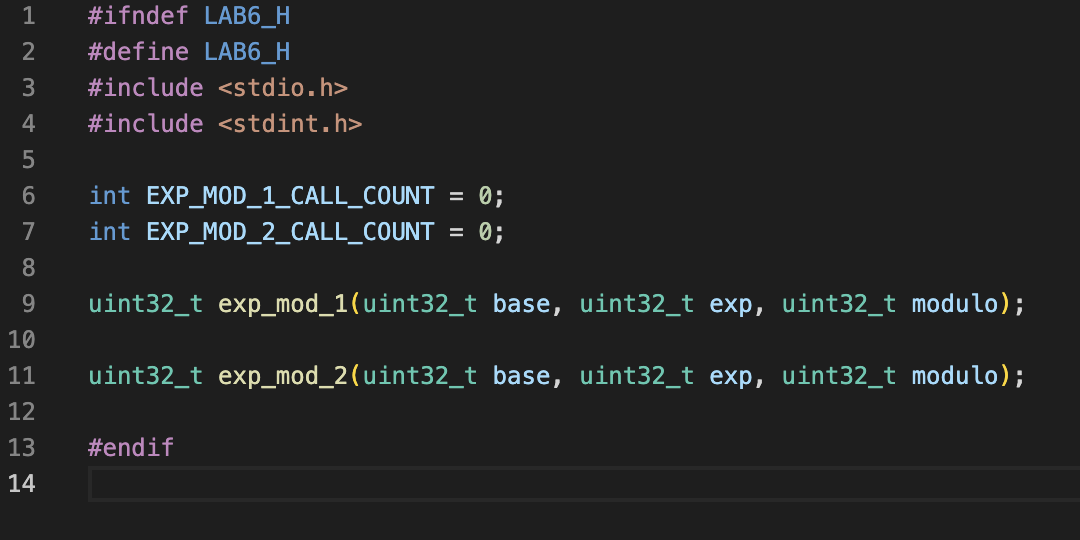
Task: Click line number 5 in the gutter
Action: 28,160
